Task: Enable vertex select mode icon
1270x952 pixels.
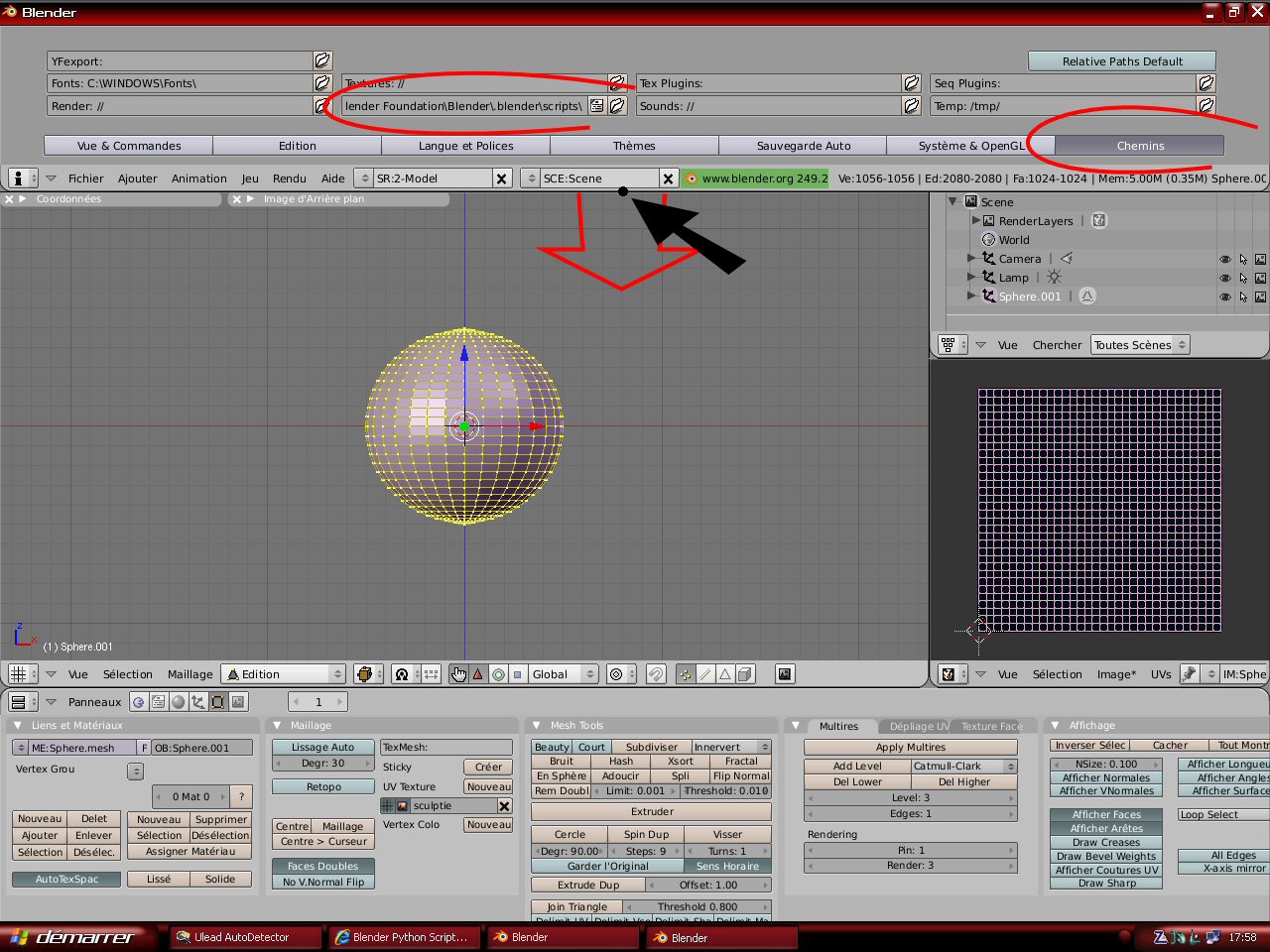Action: tap(686, 674)
